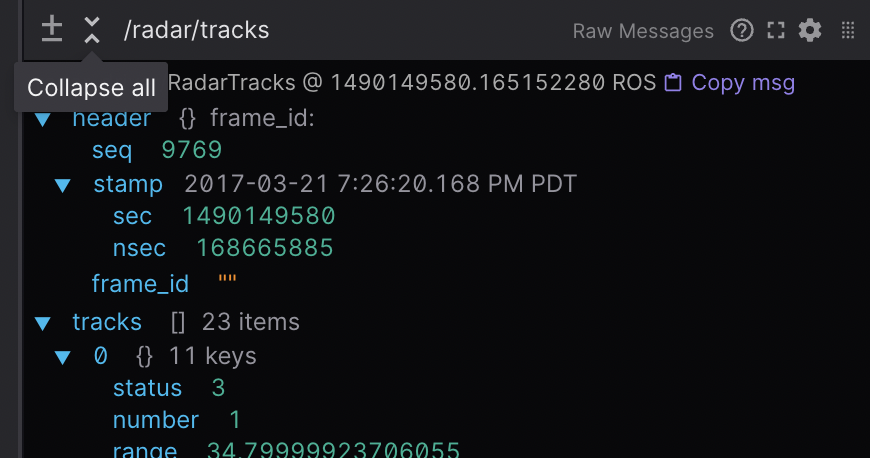Open the panel help question-mark icon
870x458 pixels.
[742, 31]
